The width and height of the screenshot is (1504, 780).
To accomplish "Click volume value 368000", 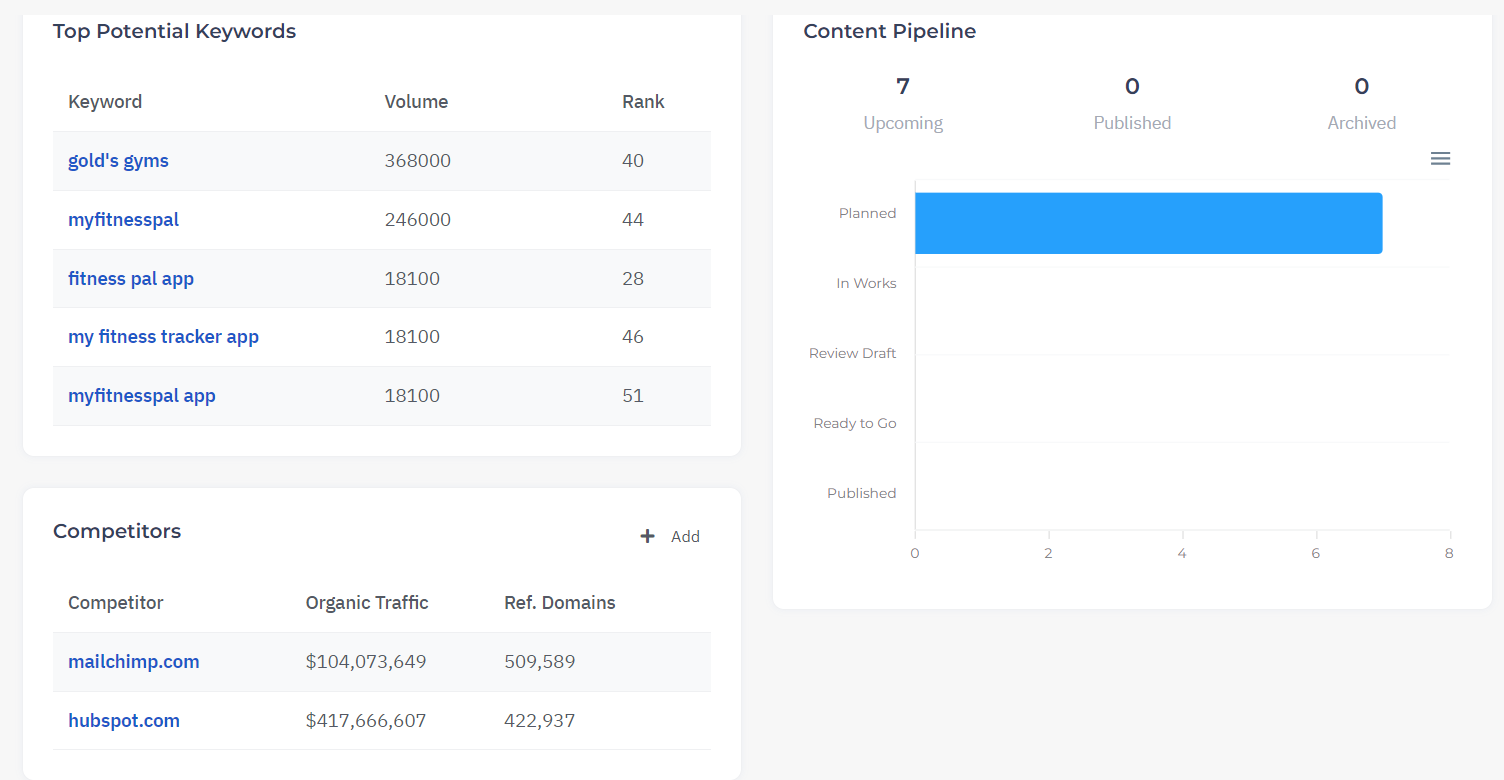I will click(418, 161).
